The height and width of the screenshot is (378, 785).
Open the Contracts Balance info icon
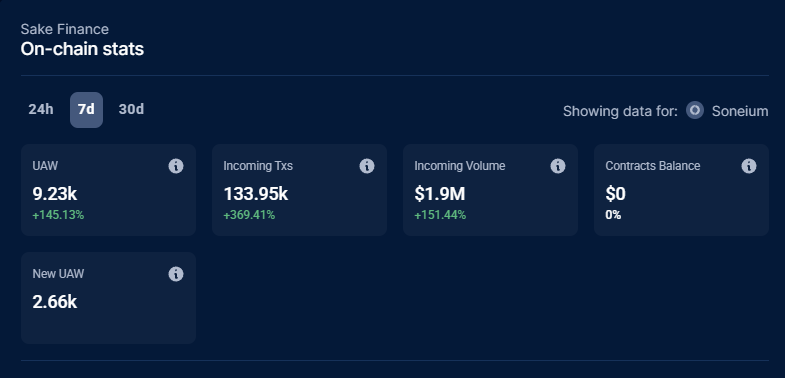tap(749, 166)
